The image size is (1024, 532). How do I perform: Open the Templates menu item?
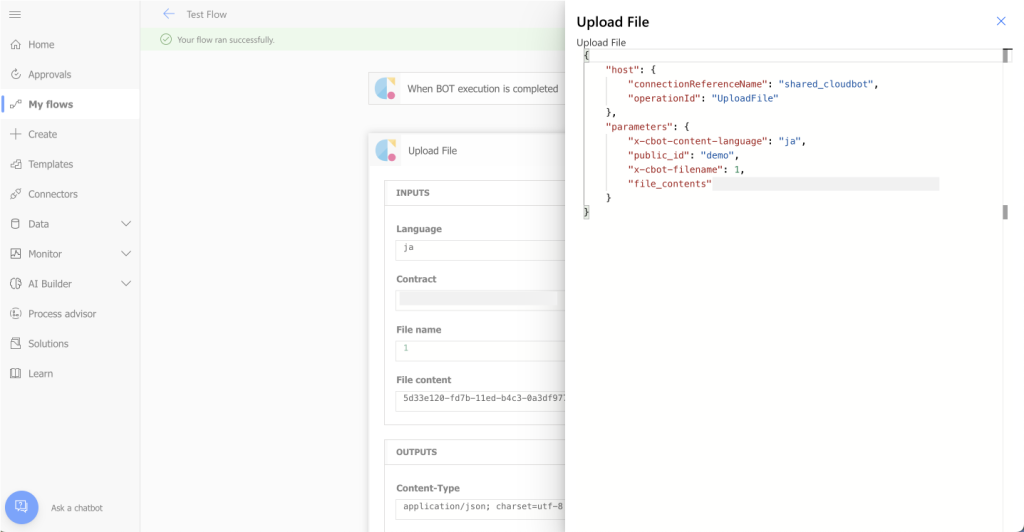70,164
